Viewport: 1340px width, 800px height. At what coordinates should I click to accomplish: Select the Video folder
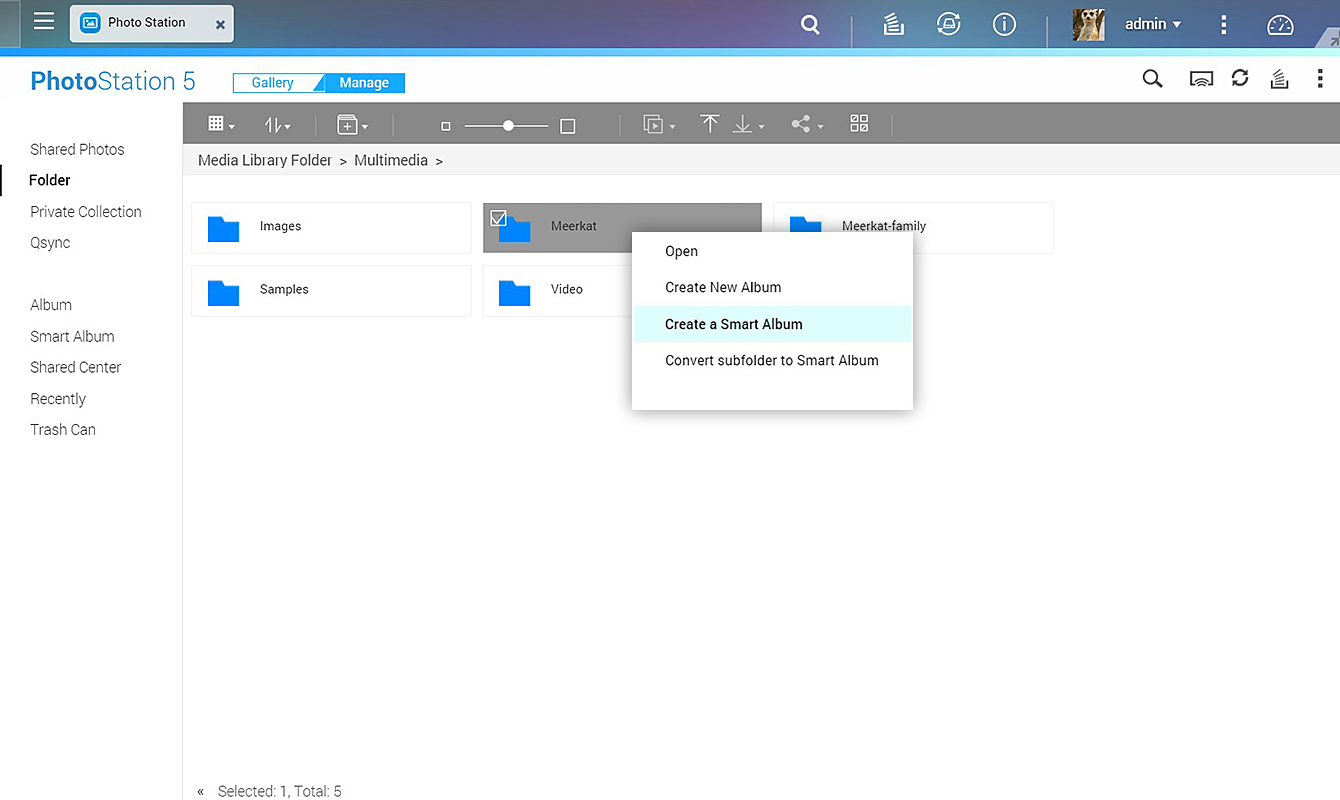click(x=557, y=291)
